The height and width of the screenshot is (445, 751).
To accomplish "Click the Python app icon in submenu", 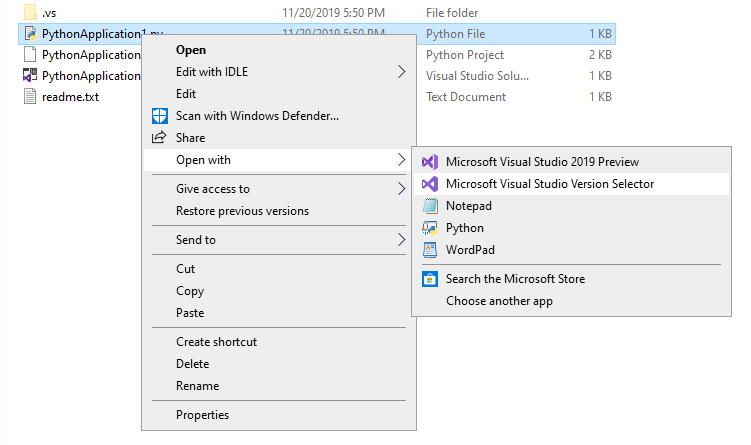I will pos(430,228).
